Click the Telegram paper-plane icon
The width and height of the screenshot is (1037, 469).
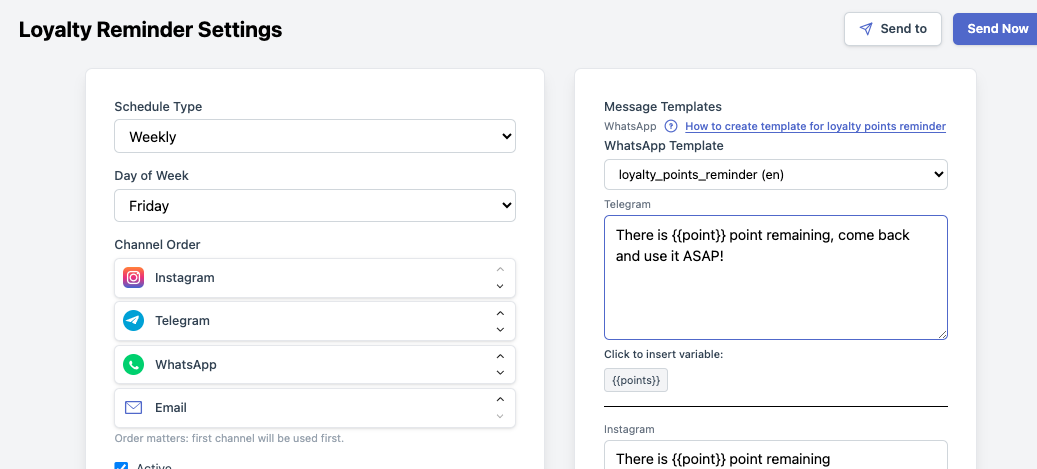click(x=134, y=321)
